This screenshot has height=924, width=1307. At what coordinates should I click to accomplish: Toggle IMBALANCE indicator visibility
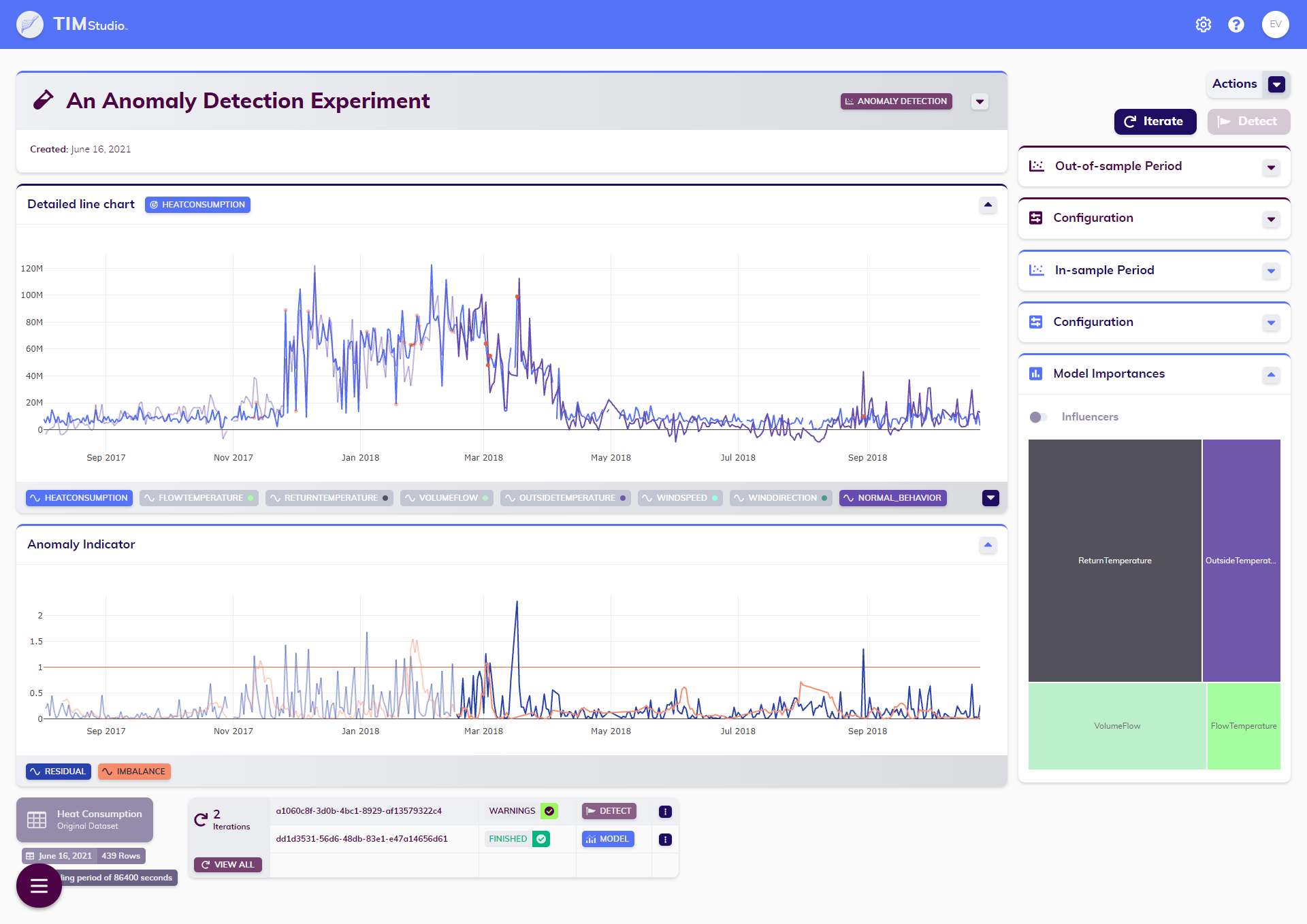[134, 772]
